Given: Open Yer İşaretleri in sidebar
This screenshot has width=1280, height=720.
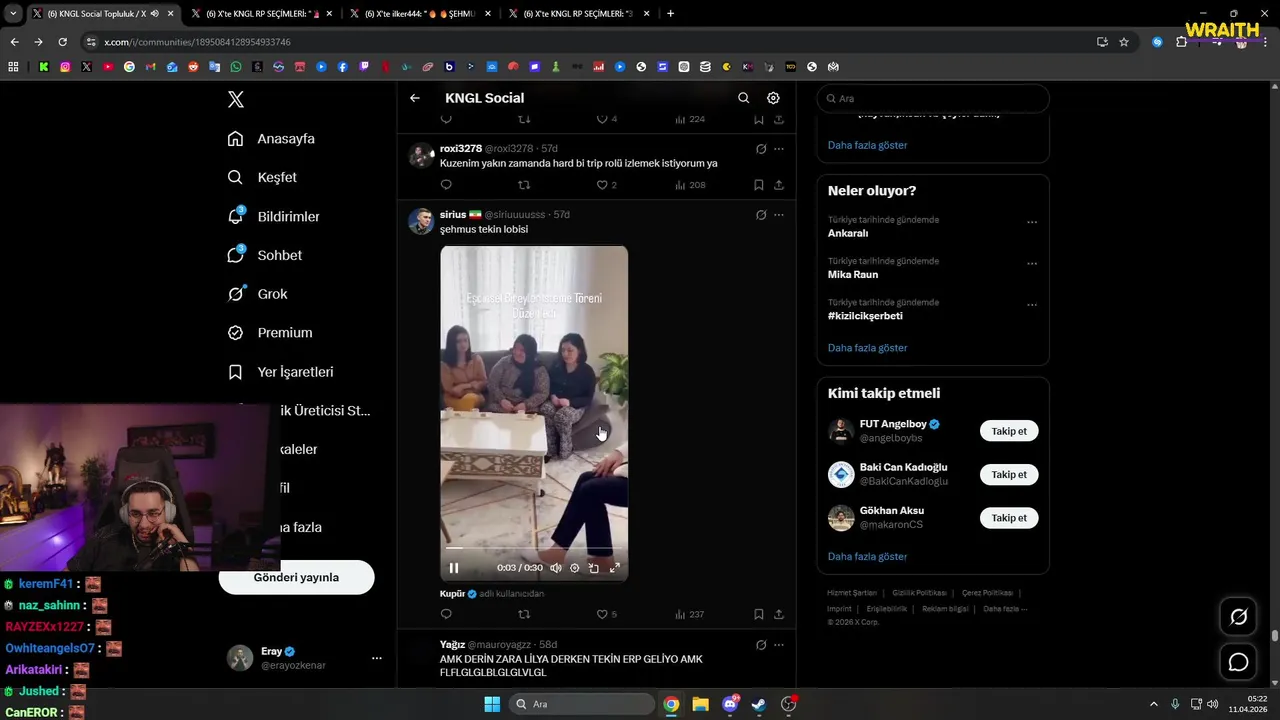Looking at the screenshot, I should point(281,372).
